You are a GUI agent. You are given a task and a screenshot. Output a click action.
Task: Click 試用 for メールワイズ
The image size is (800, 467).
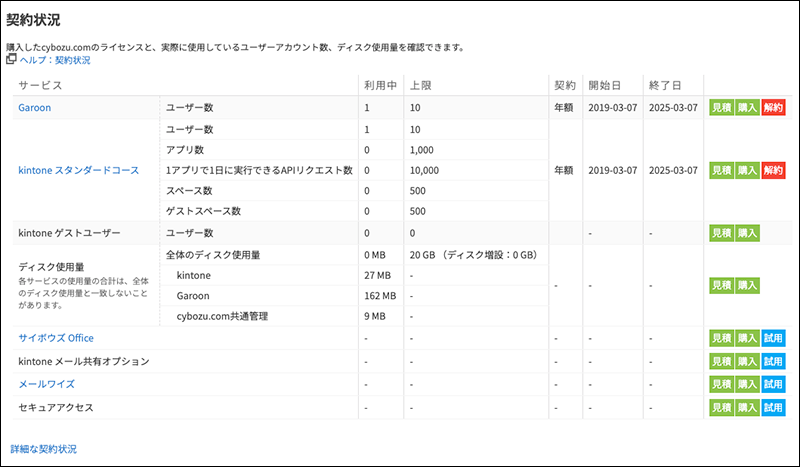(773, 384)
